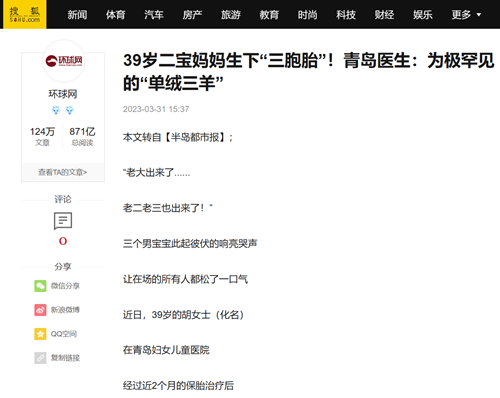Click the Sohu logo in header

pos(25,15)
